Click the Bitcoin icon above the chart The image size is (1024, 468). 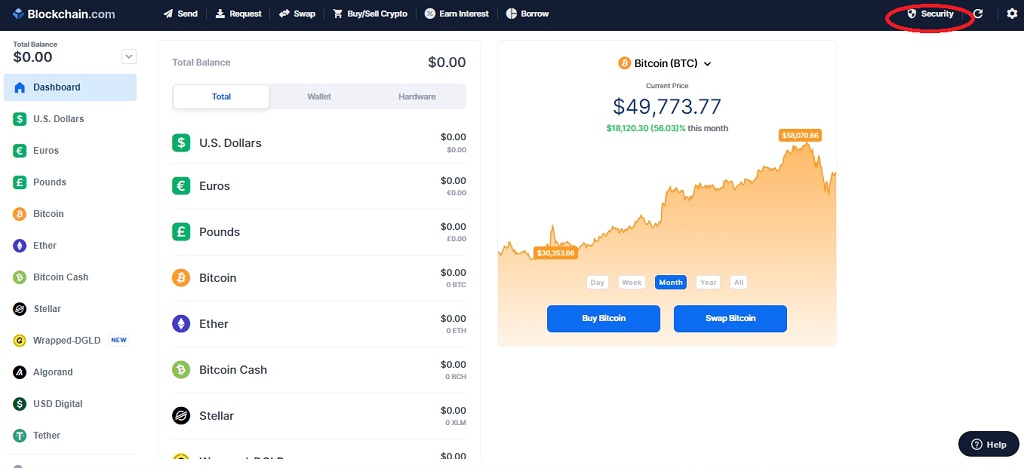tap(624, 63)
